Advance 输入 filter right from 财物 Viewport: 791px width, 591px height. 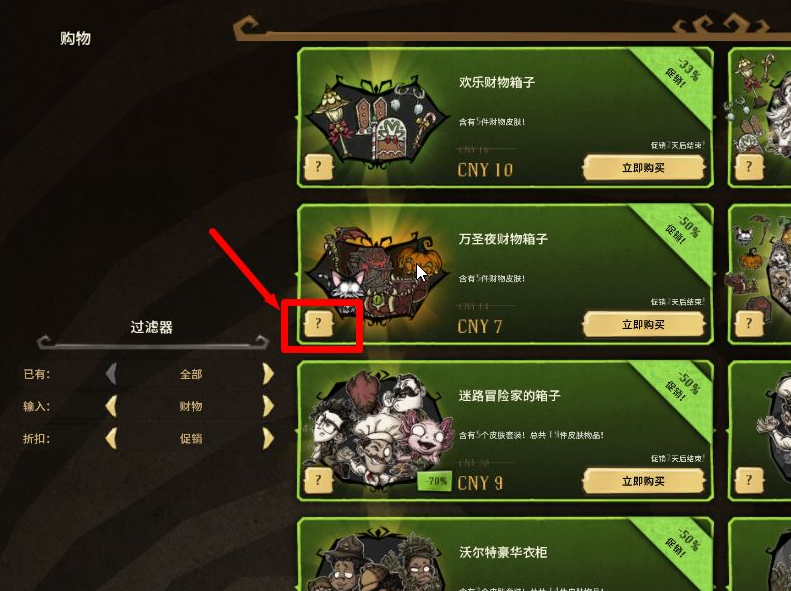click(268, 406)
